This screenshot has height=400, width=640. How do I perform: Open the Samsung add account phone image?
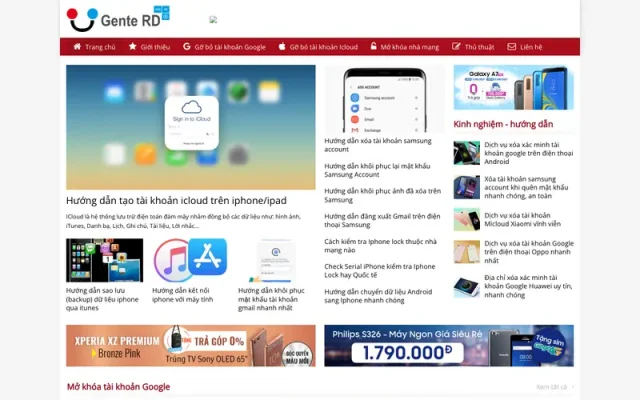click(384, 99)
